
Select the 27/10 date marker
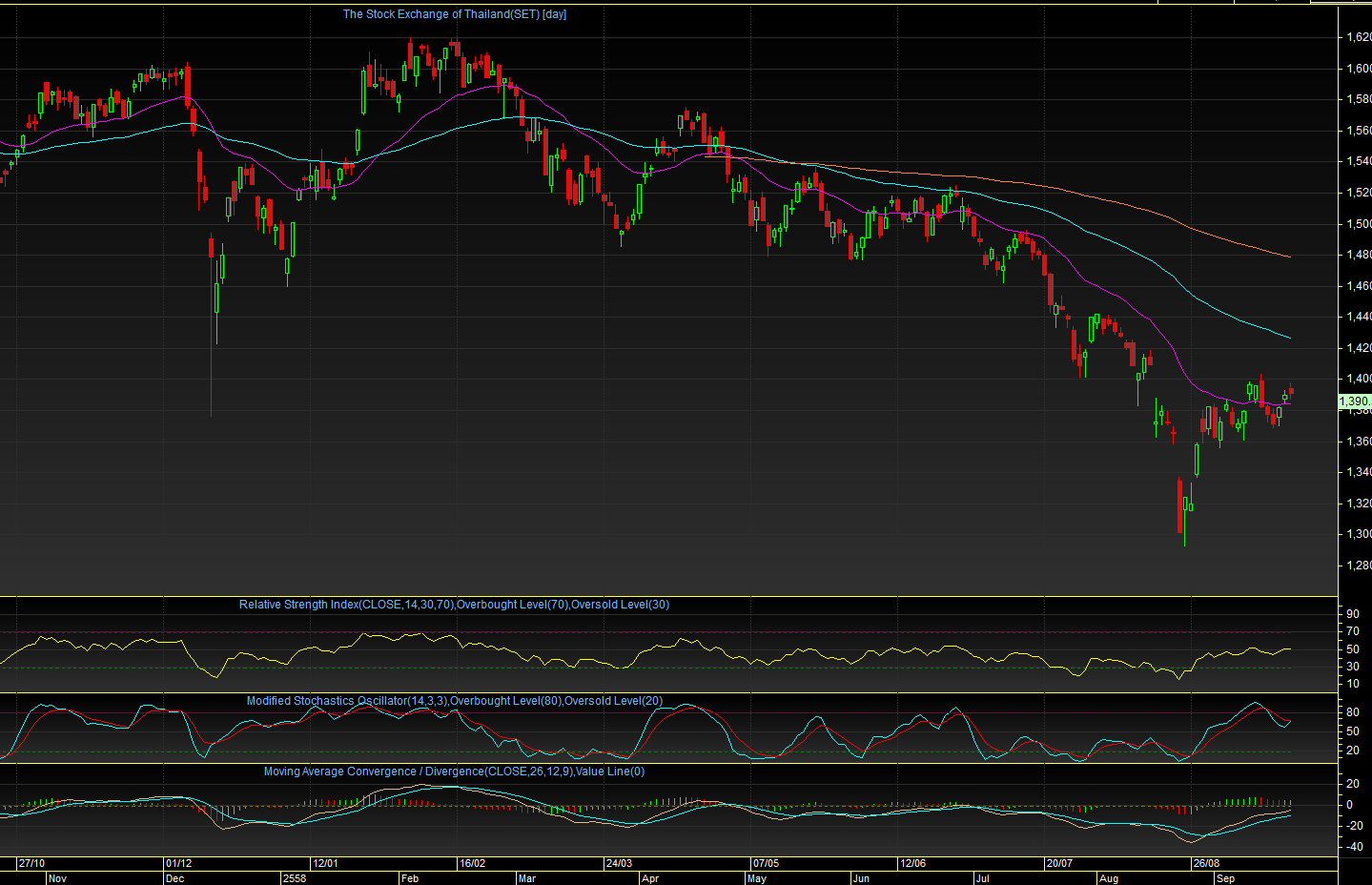(x=32, y=863)
